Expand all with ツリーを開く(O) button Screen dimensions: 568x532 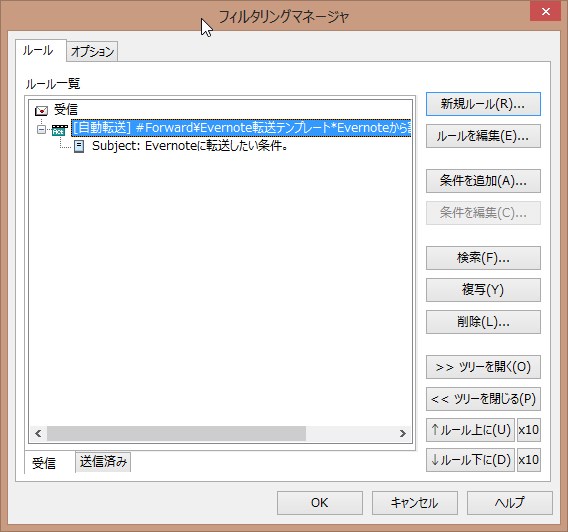(x=483, y=367)
